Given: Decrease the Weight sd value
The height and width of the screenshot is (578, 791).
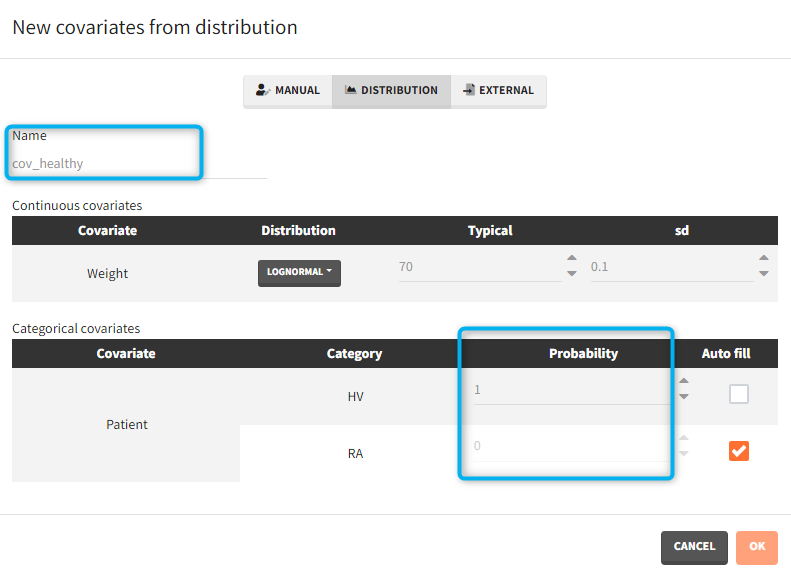Looking at the screenshot, I should coord(764,274).
